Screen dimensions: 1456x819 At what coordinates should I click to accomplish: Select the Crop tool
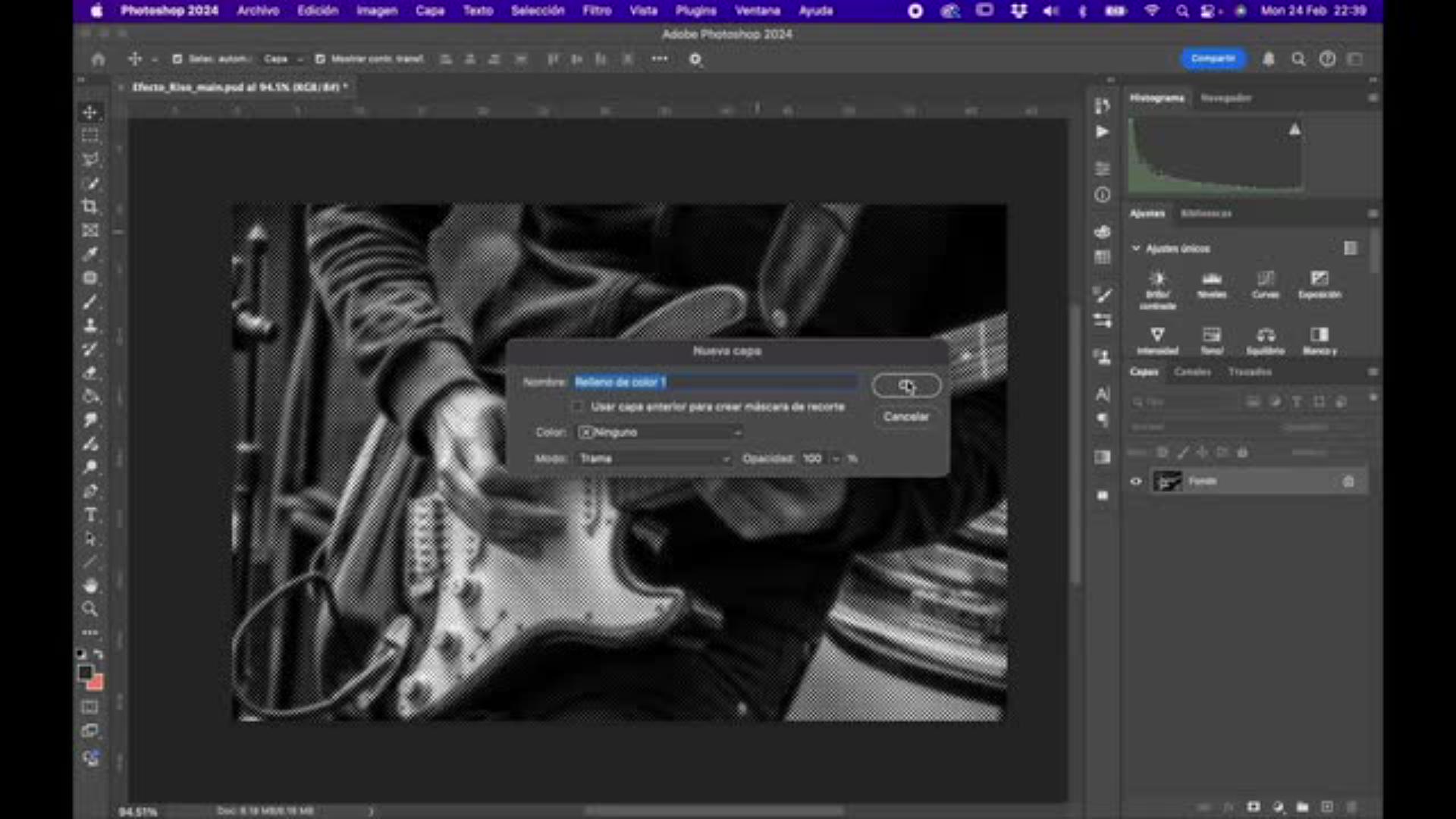[x=90, y=206]
